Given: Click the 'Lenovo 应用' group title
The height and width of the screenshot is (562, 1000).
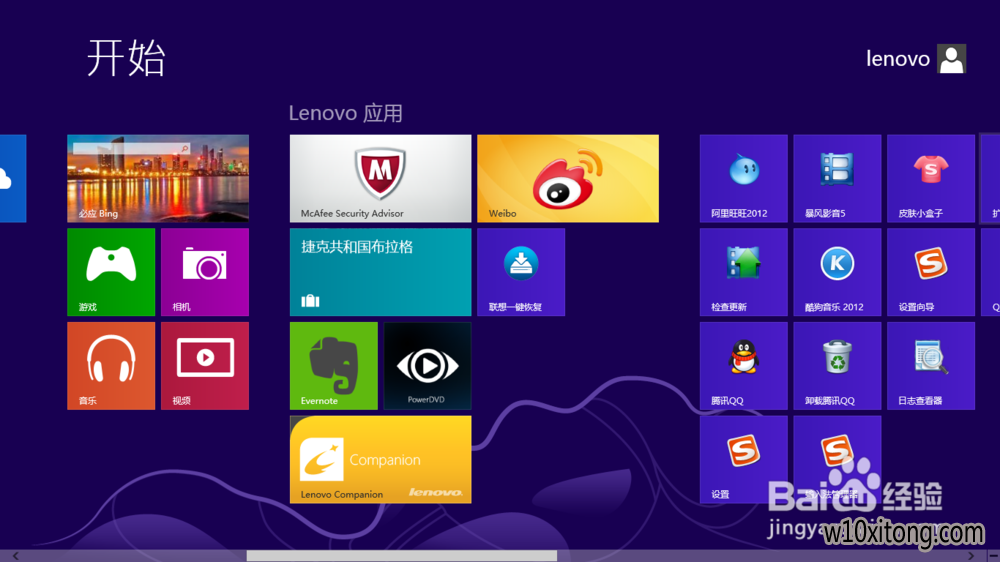Looking at the screenshot, I should 346,114.
